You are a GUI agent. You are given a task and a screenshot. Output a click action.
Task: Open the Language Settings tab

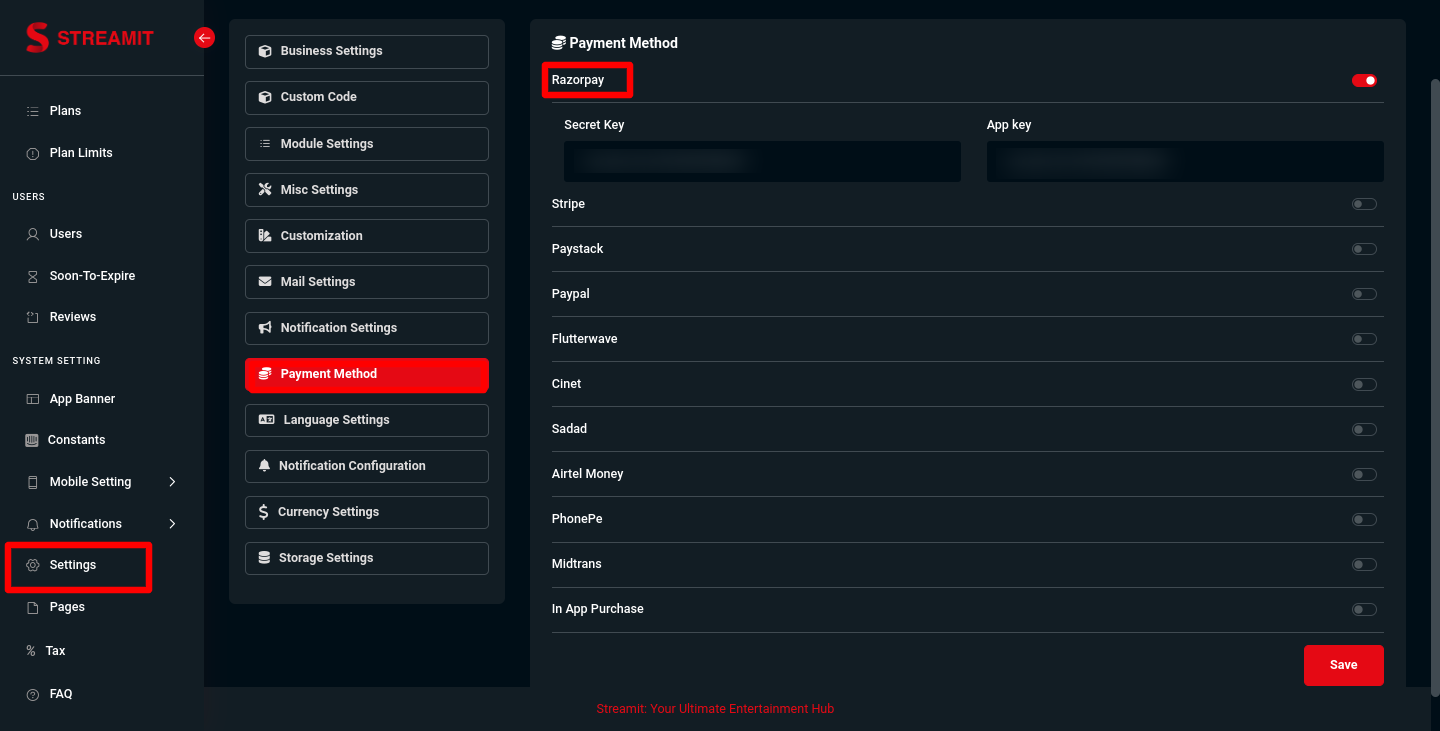click(367, 420)
